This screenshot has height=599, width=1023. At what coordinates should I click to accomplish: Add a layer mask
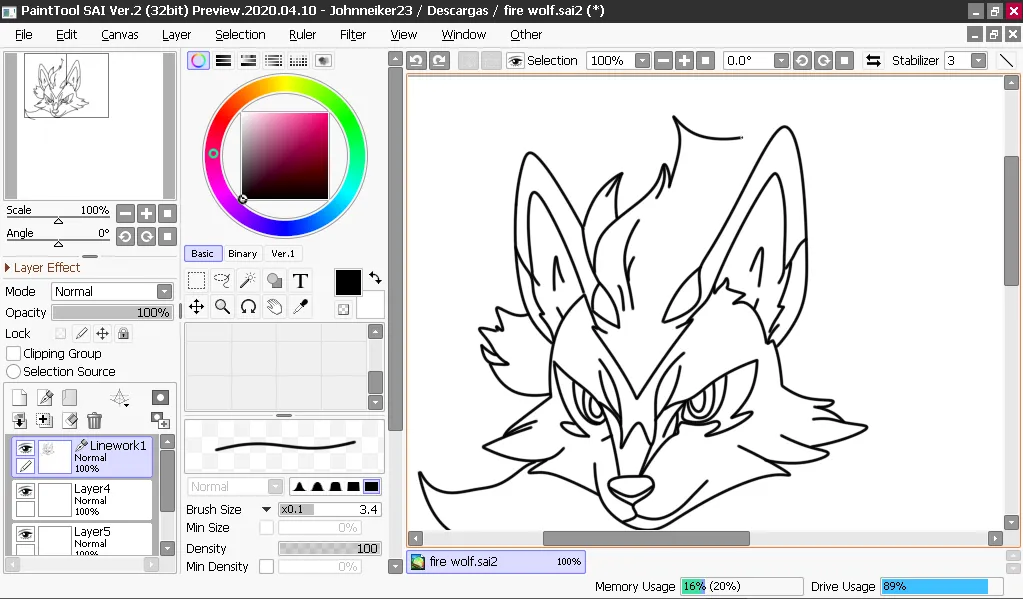[160, 397]
